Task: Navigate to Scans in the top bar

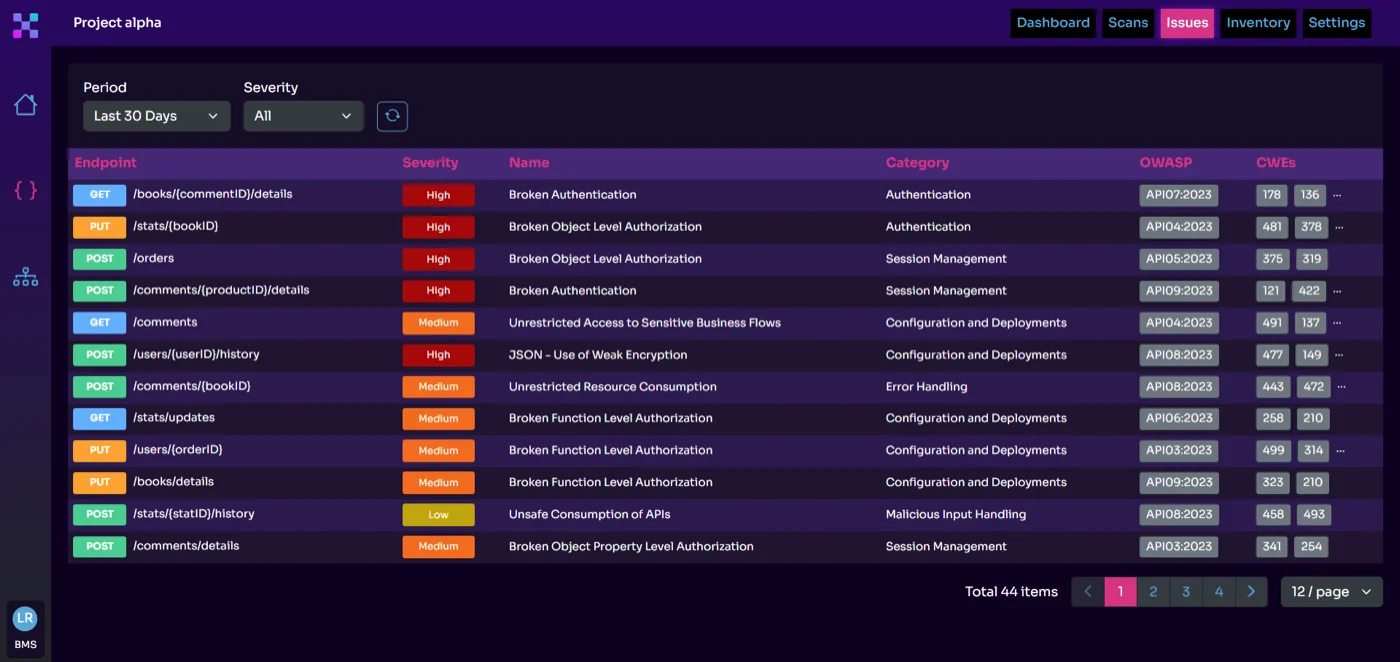Action: click(1128, 22)
